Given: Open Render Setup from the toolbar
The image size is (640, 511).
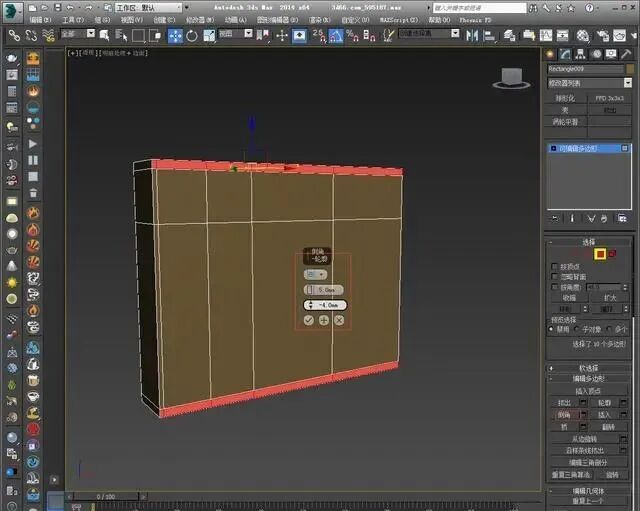Looking at the screenshot, I should pos(603,36).
